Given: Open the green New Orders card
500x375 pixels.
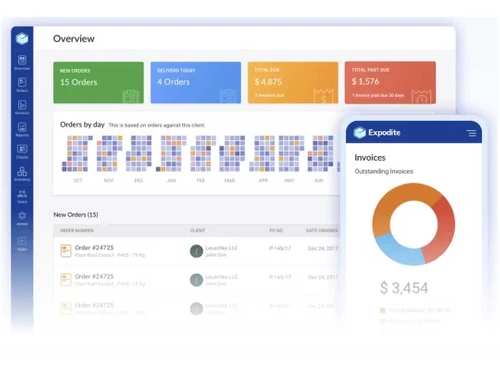Looking at the screenshot, I should (99, 82).
